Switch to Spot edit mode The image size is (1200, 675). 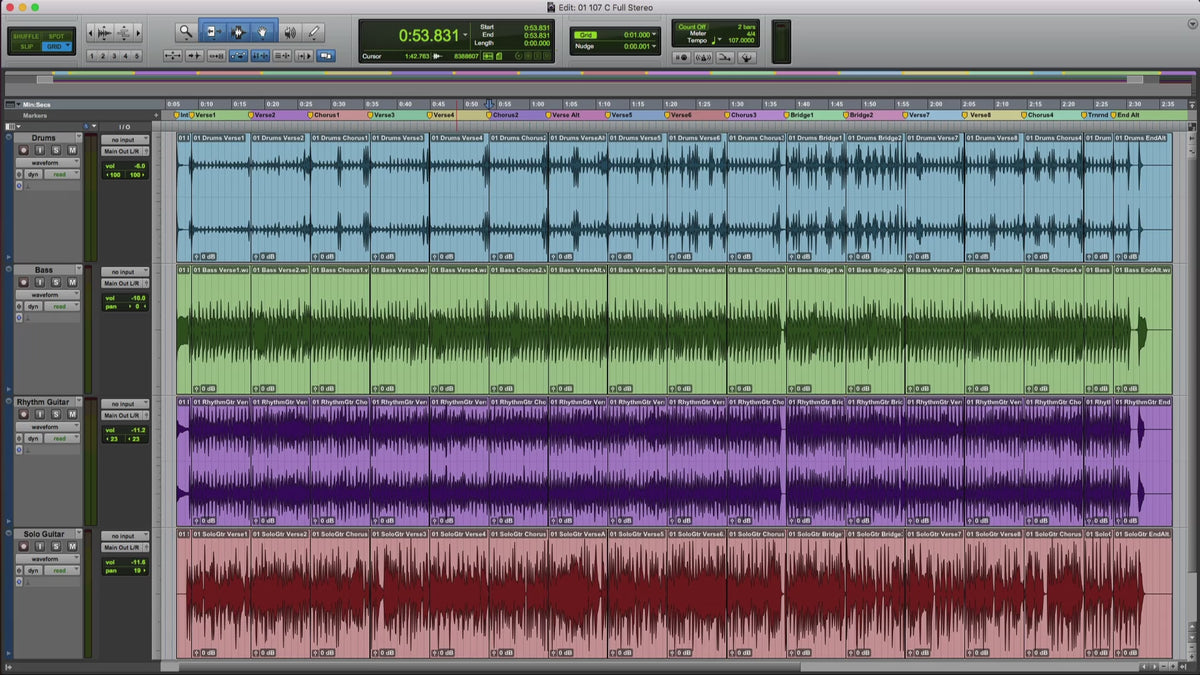56,36
